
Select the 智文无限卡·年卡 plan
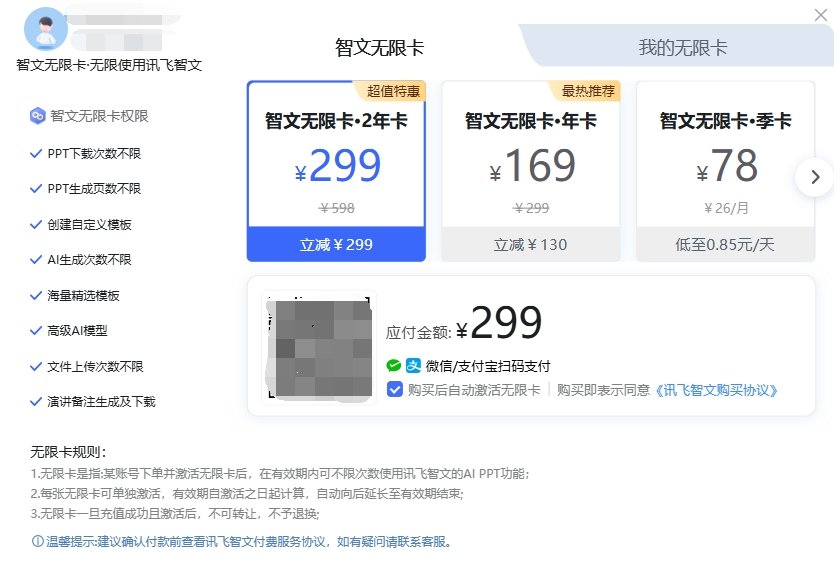coord(531,171)
